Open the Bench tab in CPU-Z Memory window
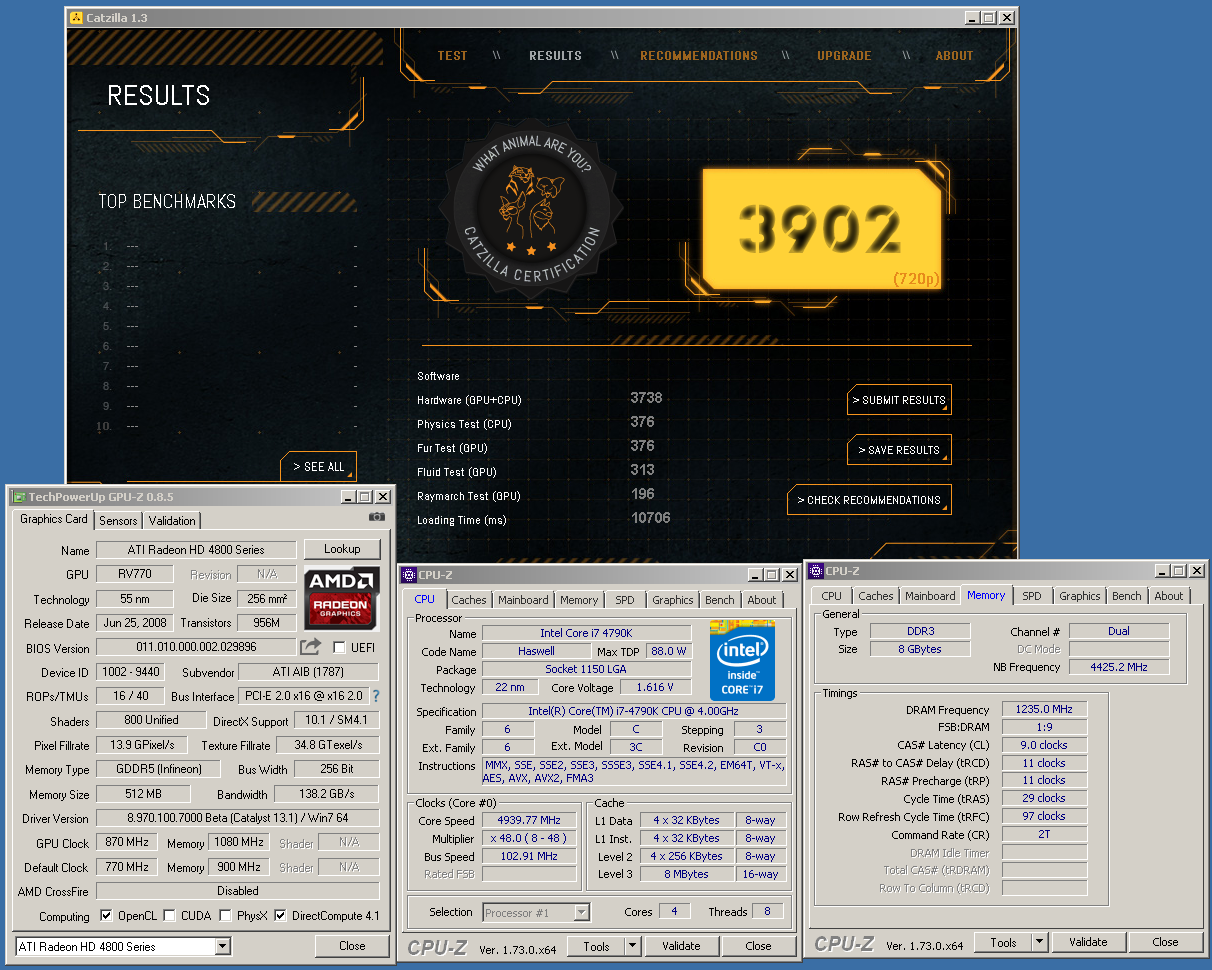Viewport: 1212px width, 970px height. point(1126,596)
